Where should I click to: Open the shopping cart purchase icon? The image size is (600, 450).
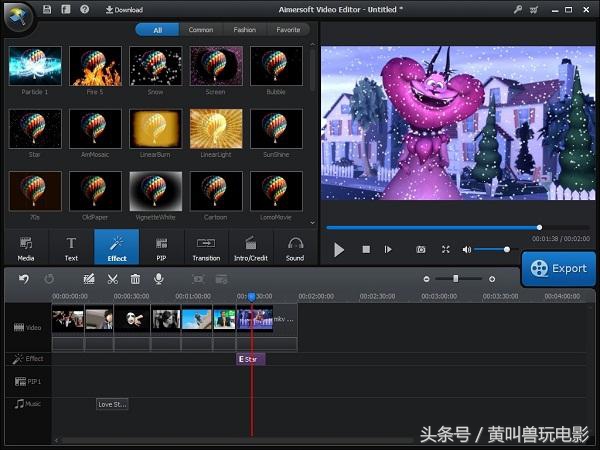pos(534,10)
